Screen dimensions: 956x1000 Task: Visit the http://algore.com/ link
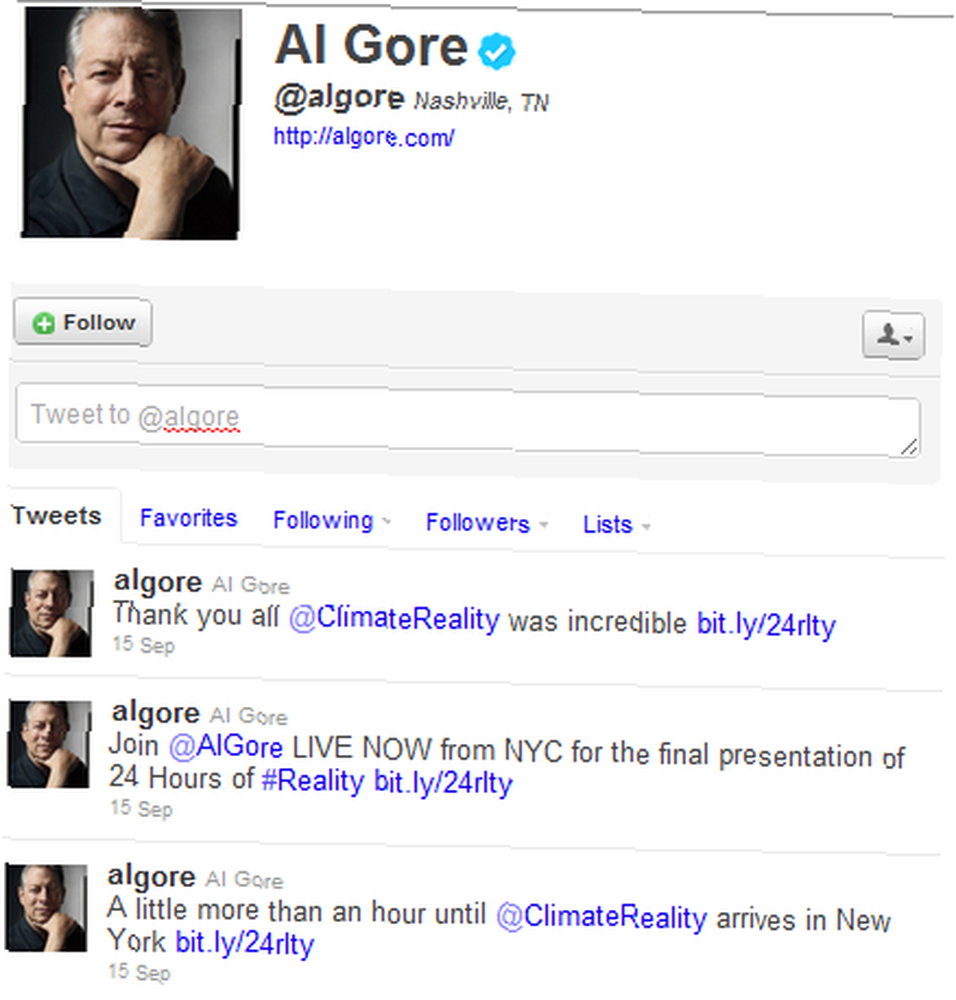[x=364, y=136]
